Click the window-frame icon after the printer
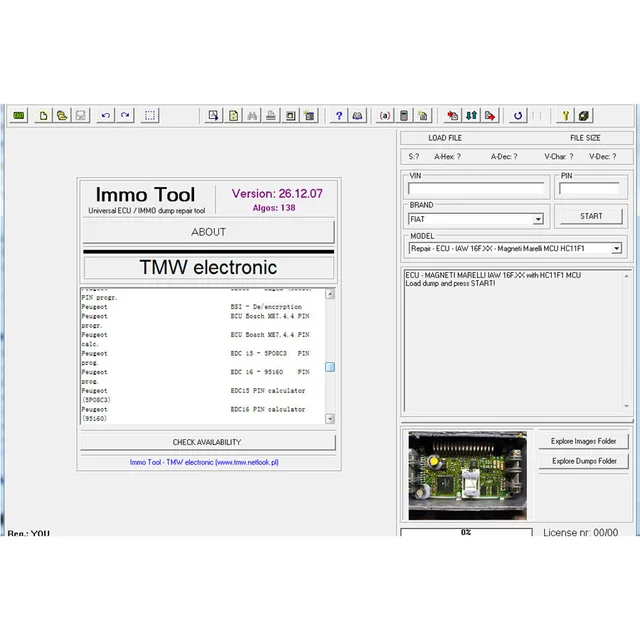 coord(290,116)
